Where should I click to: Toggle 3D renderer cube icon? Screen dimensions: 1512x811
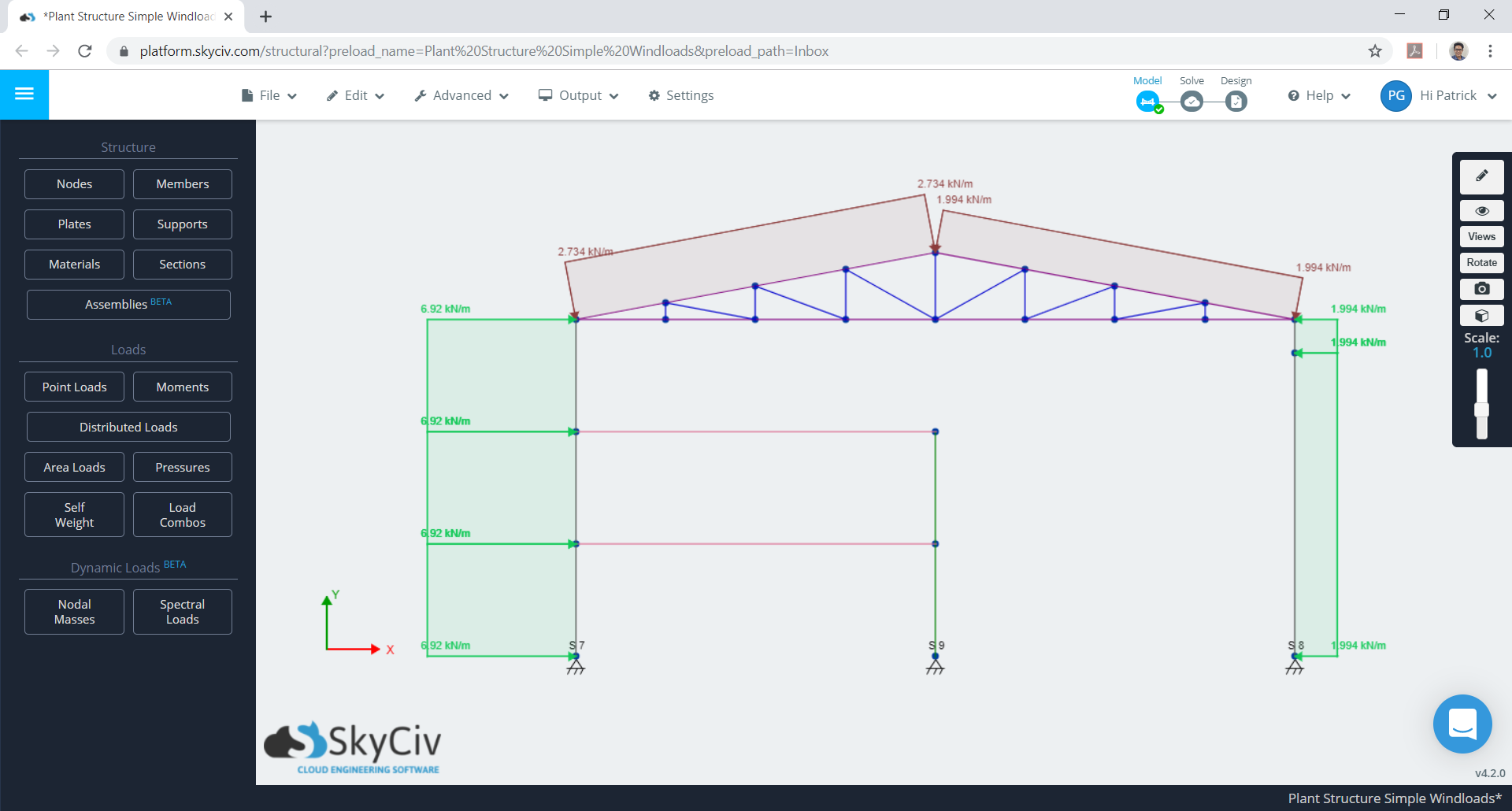point(1481,316)
